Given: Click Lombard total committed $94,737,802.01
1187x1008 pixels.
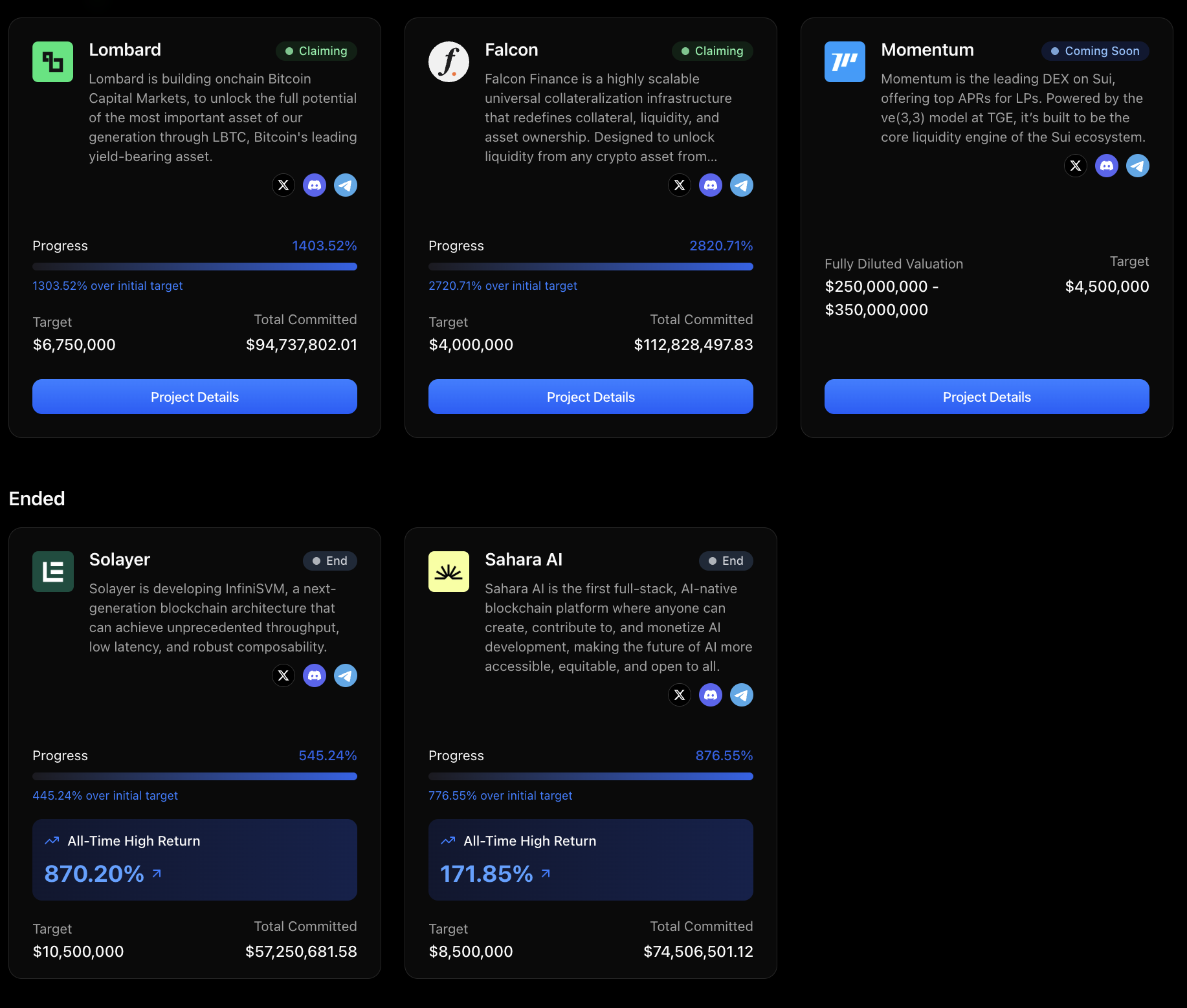Looking at the screenshot, I should (302, 345).
